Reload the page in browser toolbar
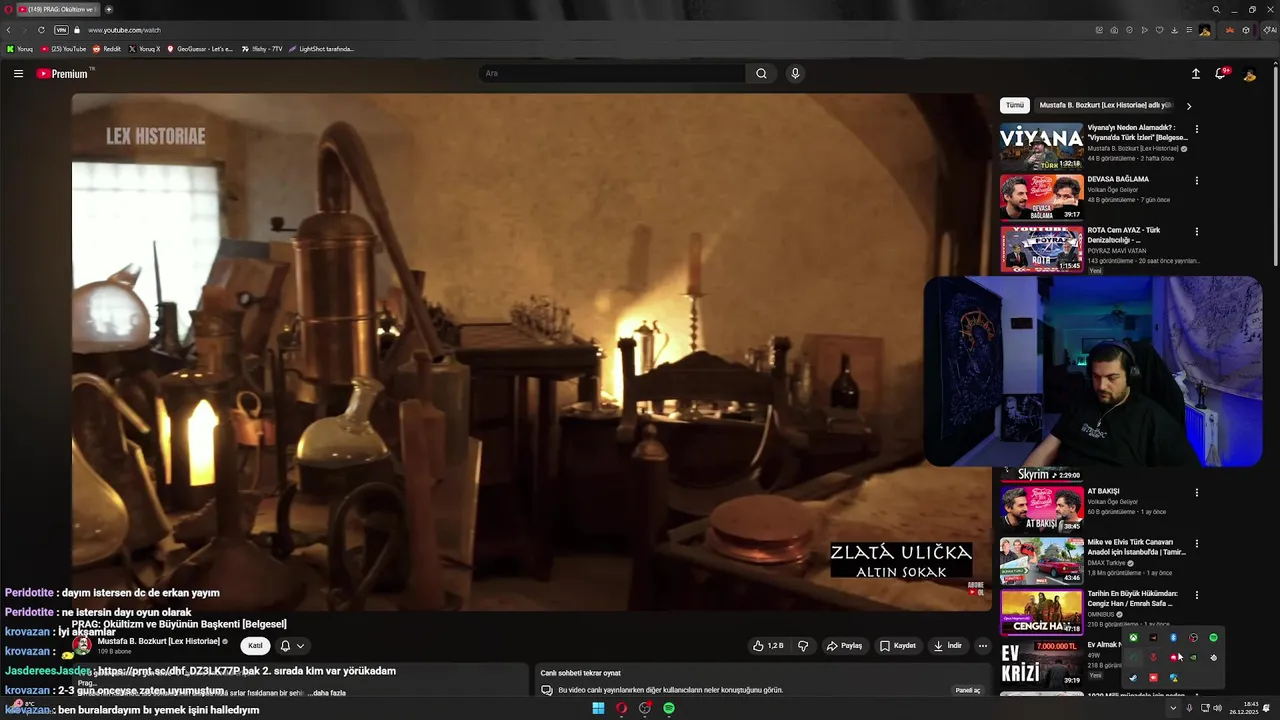 pyautogui.click(x=41, y=30)
